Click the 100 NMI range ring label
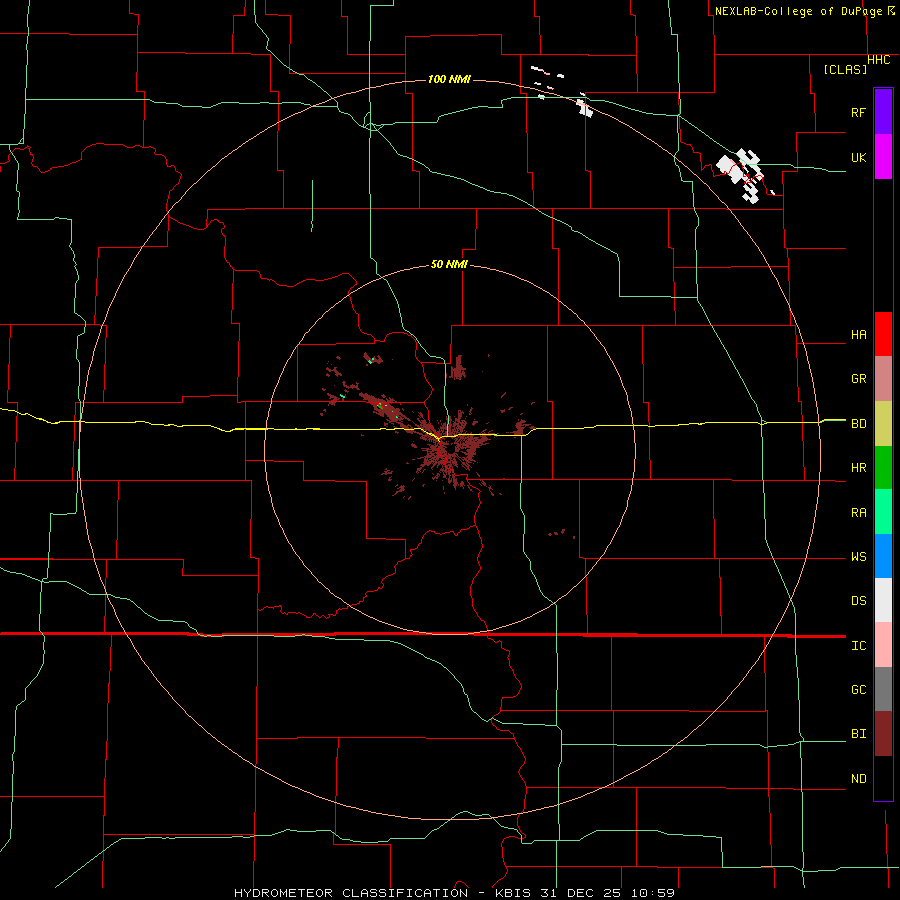The height and width of the screenshot is (900, 900). pos(449,79)
